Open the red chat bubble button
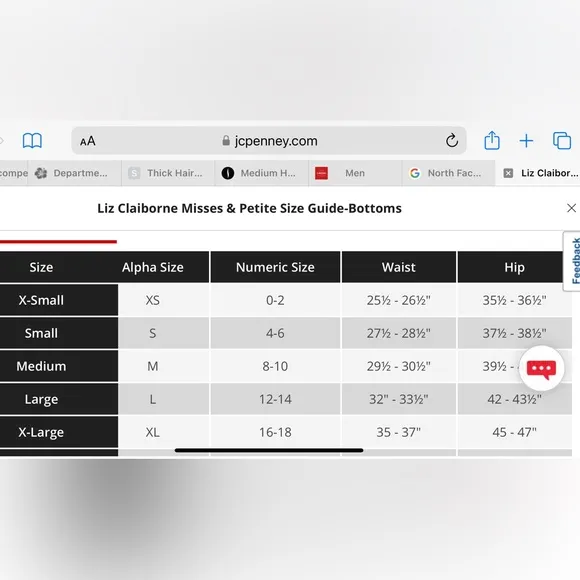Image resolution: width=580 pixels, height=580 pixels. 541,368
